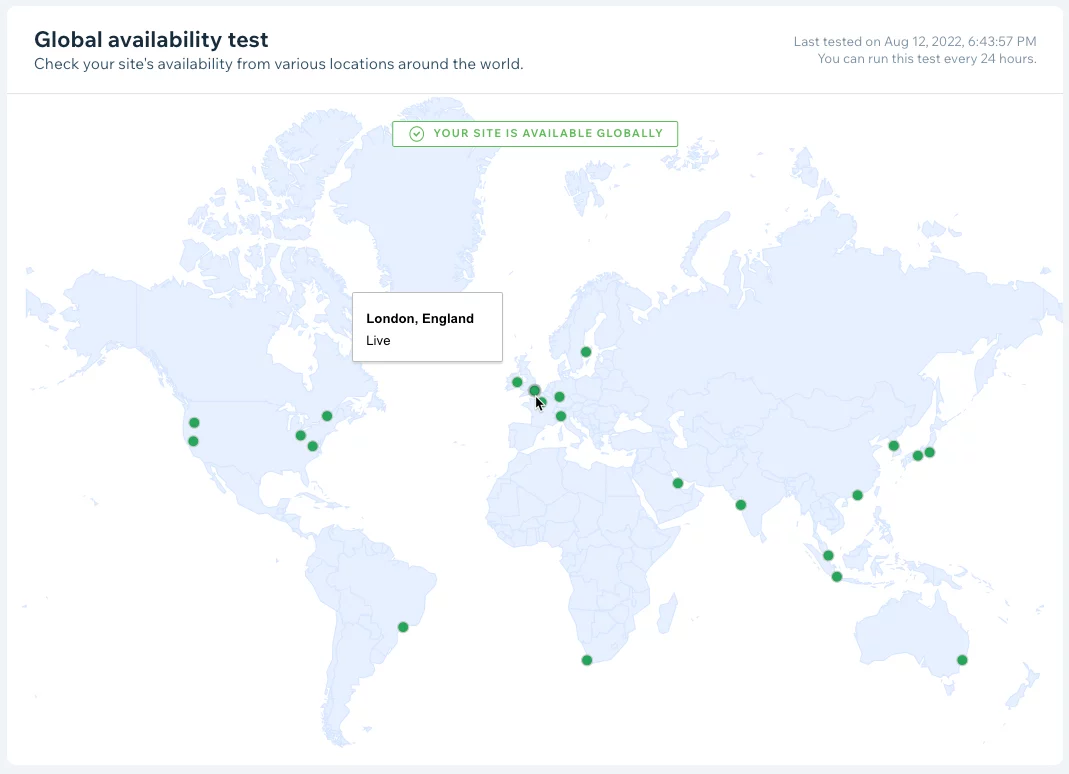Click the California marker on US West Coast
Image resolution: width=1069 pixels, height=774 pixels.
tap(193, 441)
